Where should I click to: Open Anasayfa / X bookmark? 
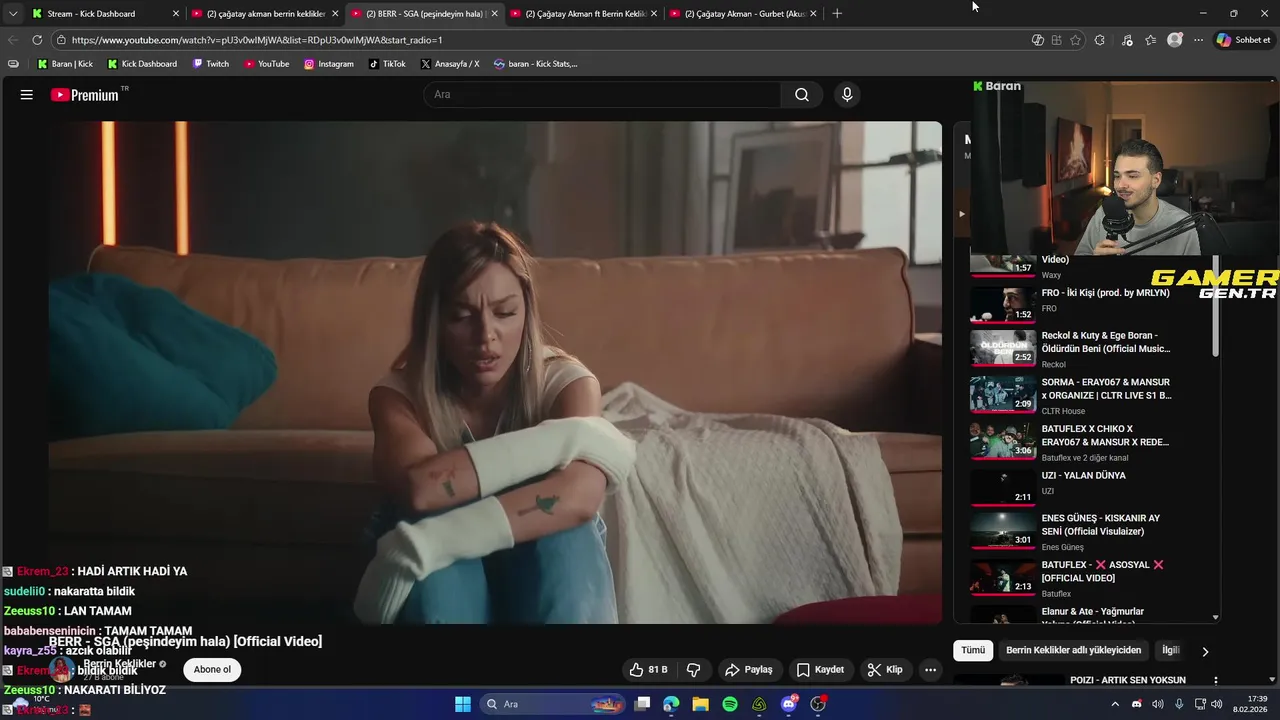450,64
